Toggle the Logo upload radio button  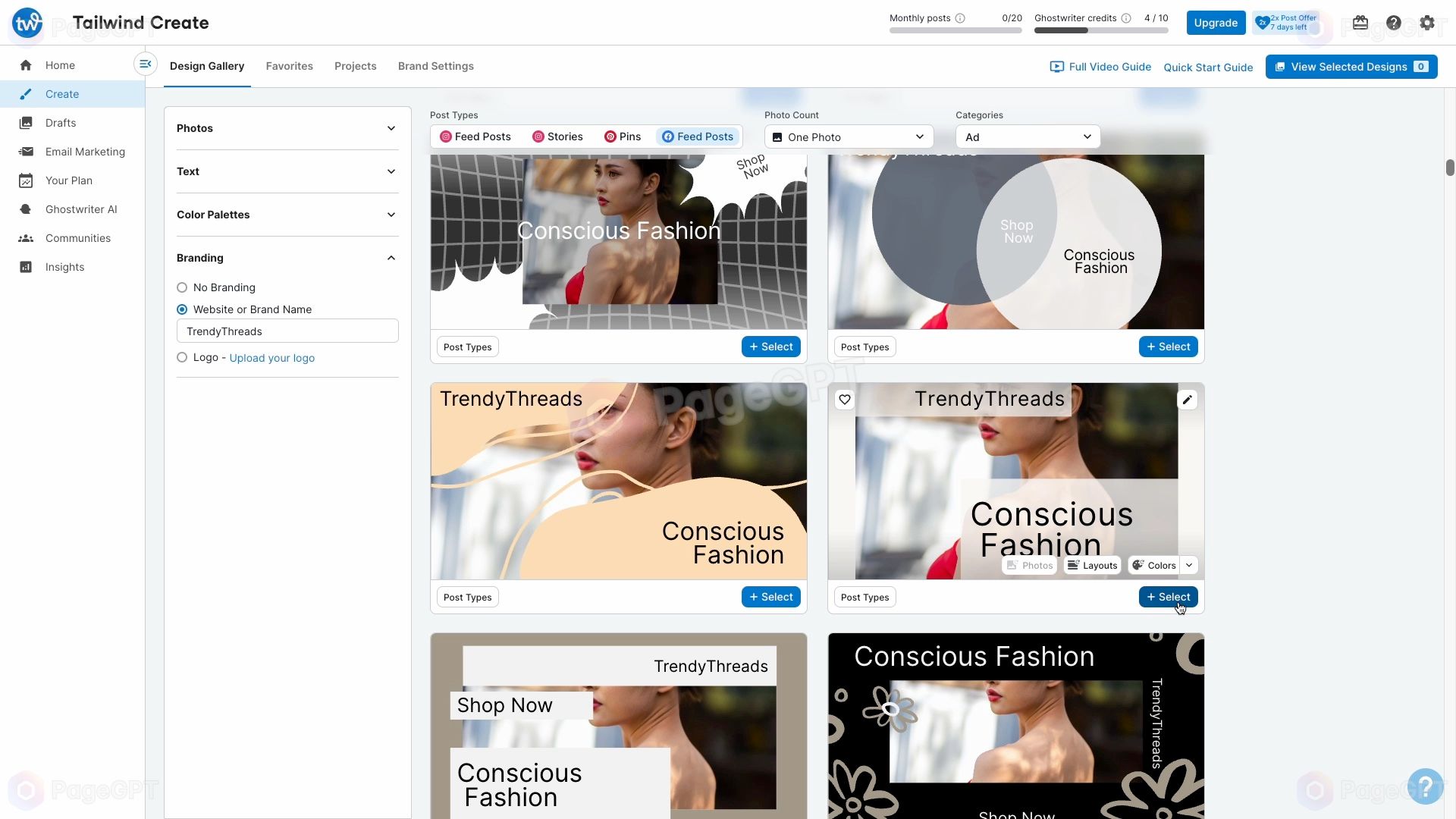click(181, 357)
